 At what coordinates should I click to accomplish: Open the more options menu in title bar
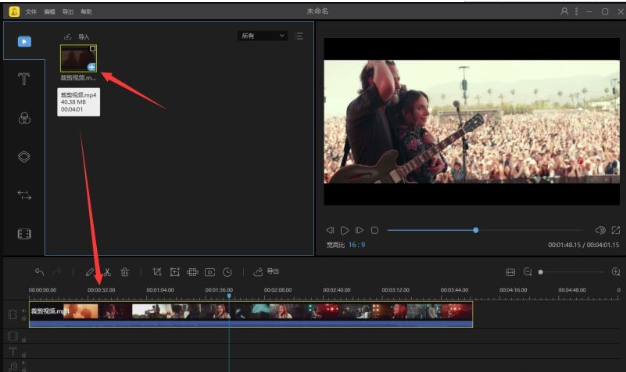pos(576,11)
